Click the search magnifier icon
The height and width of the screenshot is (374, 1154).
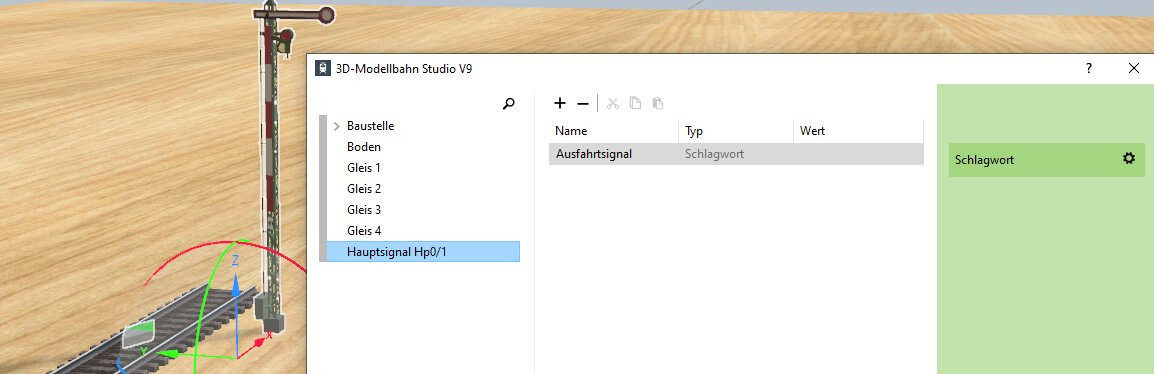pos(508,104)
